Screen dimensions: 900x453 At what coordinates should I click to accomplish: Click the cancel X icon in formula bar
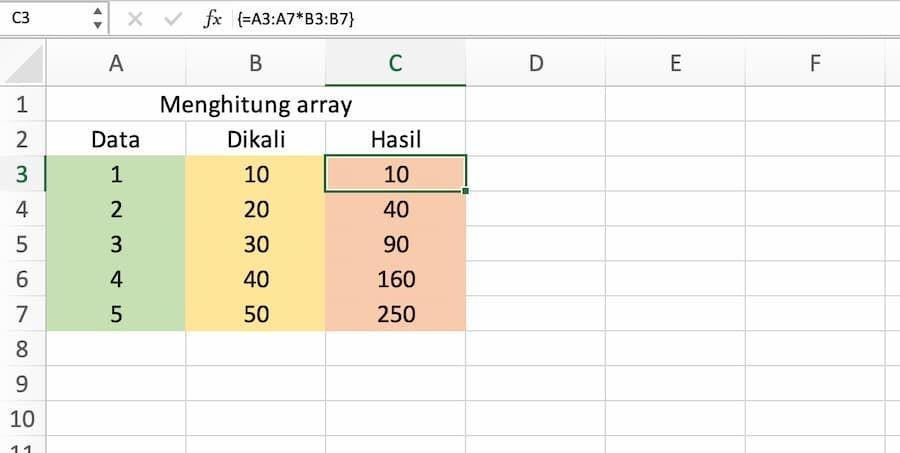click(135, 20)
